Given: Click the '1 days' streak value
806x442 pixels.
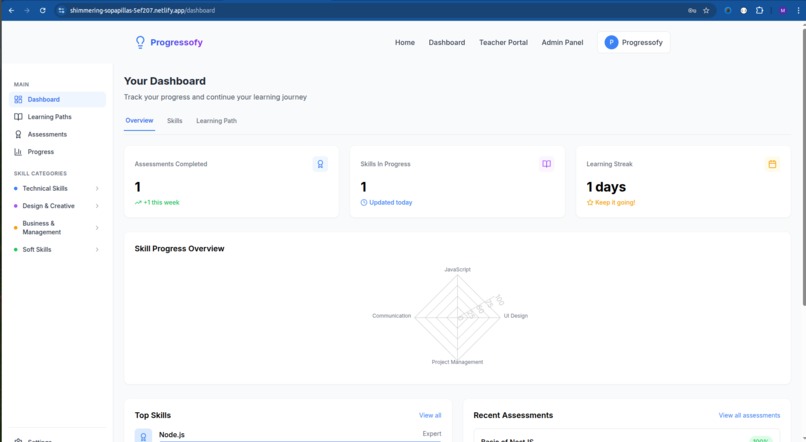Looking at the screenshot, I should pos(606,187).
